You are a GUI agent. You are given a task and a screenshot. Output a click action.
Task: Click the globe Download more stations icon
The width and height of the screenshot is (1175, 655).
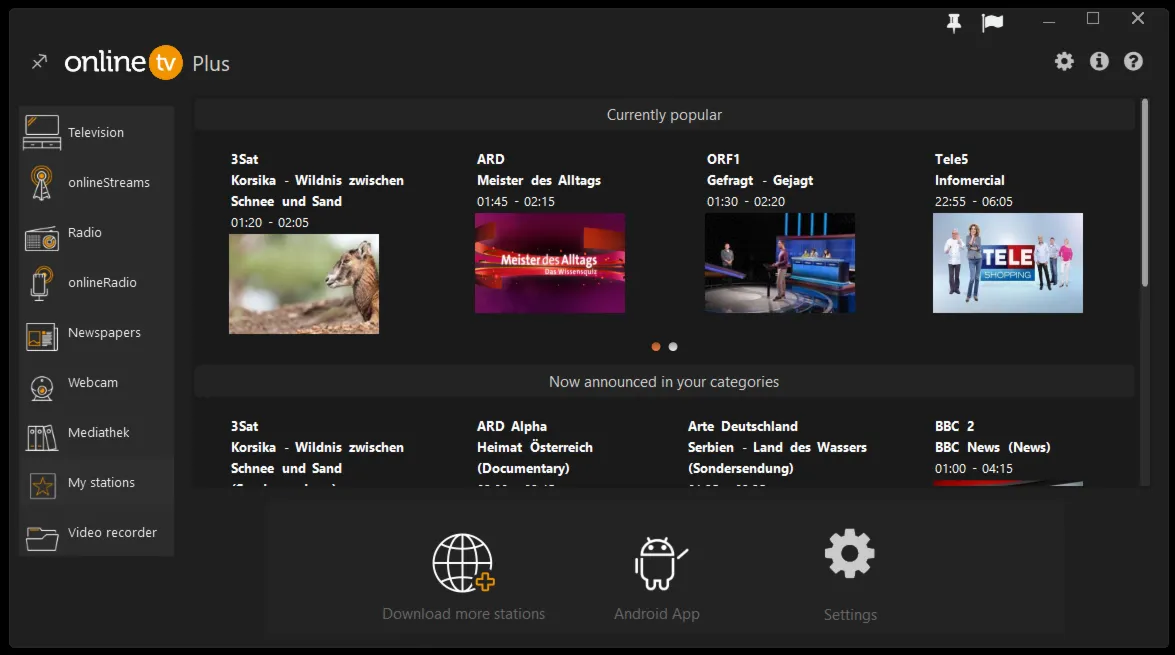[x=463, y=563]
